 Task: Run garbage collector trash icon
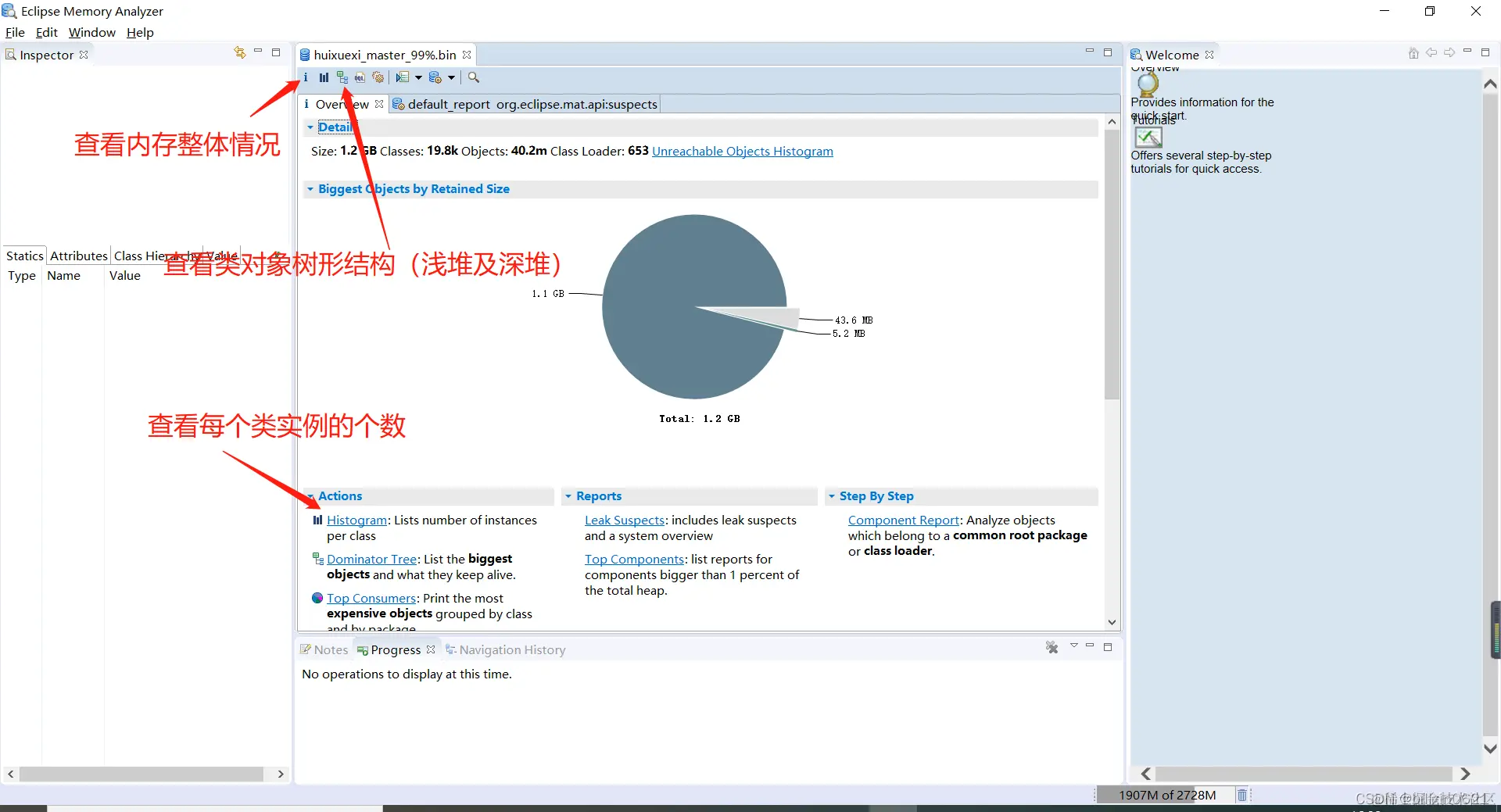(1241, 795)
